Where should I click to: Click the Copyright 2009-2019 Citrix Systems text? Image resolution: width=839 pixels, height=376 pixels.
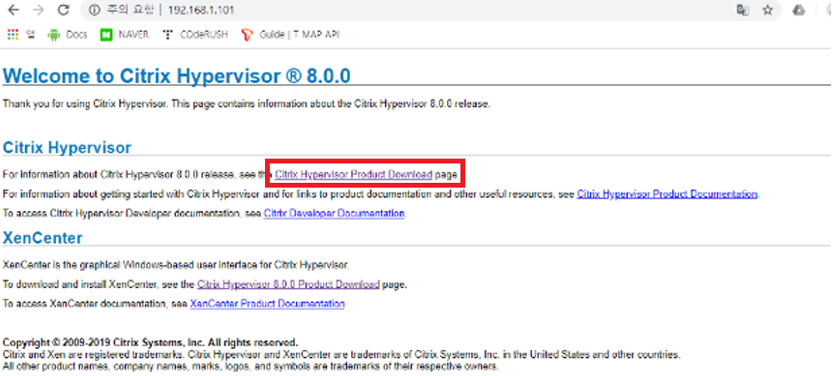(x=150, y=342)
